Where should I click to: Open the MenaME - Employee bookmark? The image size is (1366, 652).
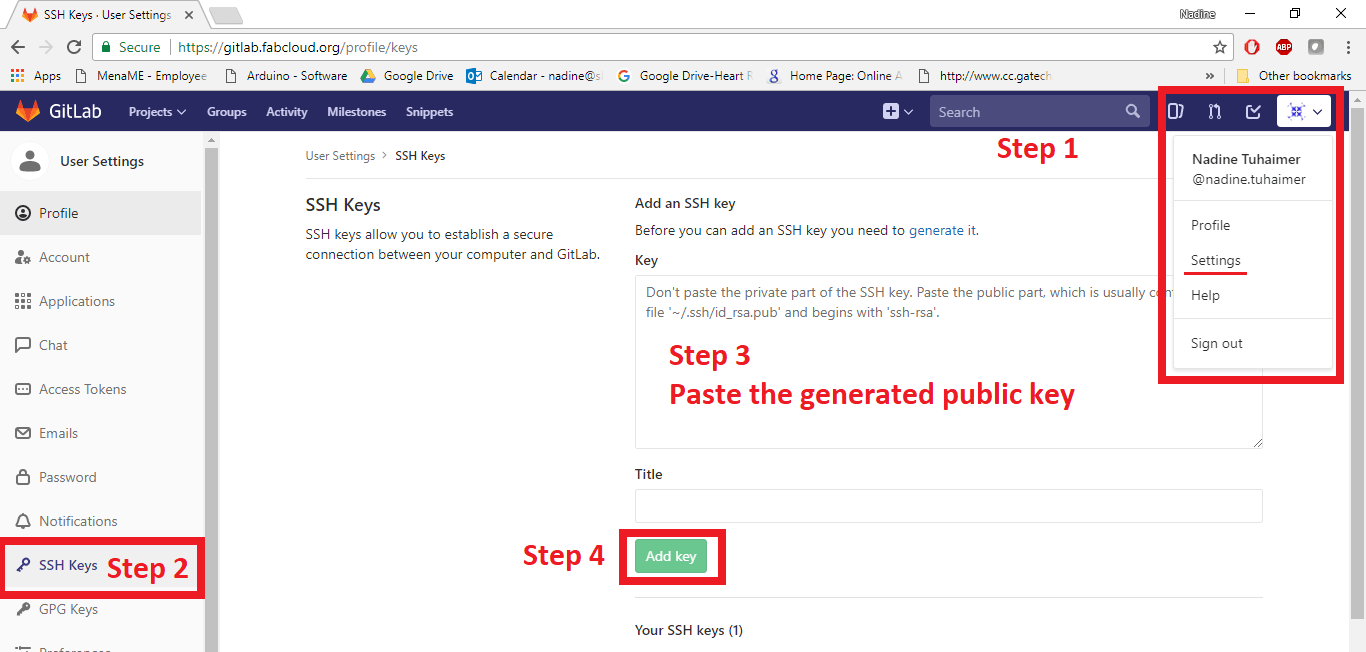141,76
